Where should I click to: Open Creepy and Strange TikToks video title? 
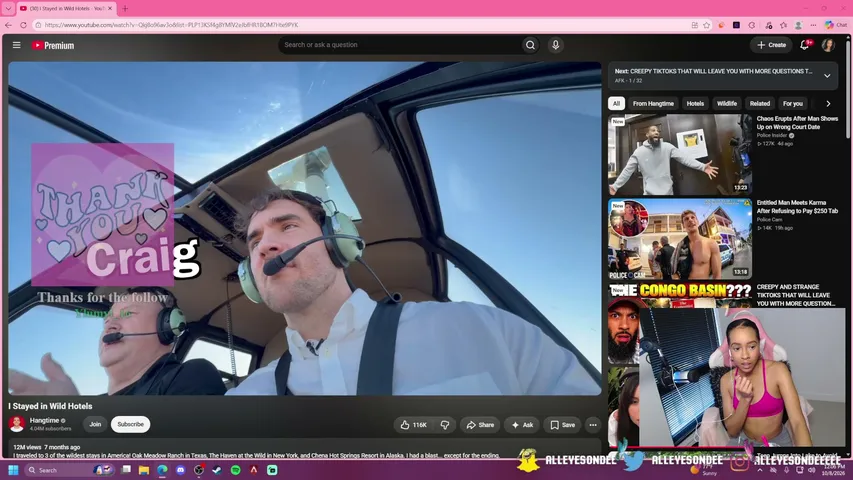(796, 295)
